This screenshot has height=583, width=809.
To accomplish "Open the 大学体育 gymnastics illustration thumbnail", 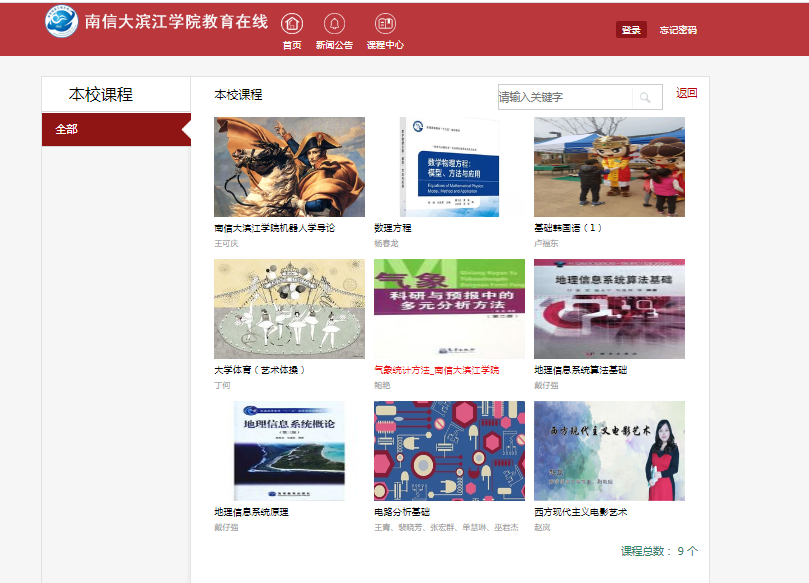I will pos(289,309).
